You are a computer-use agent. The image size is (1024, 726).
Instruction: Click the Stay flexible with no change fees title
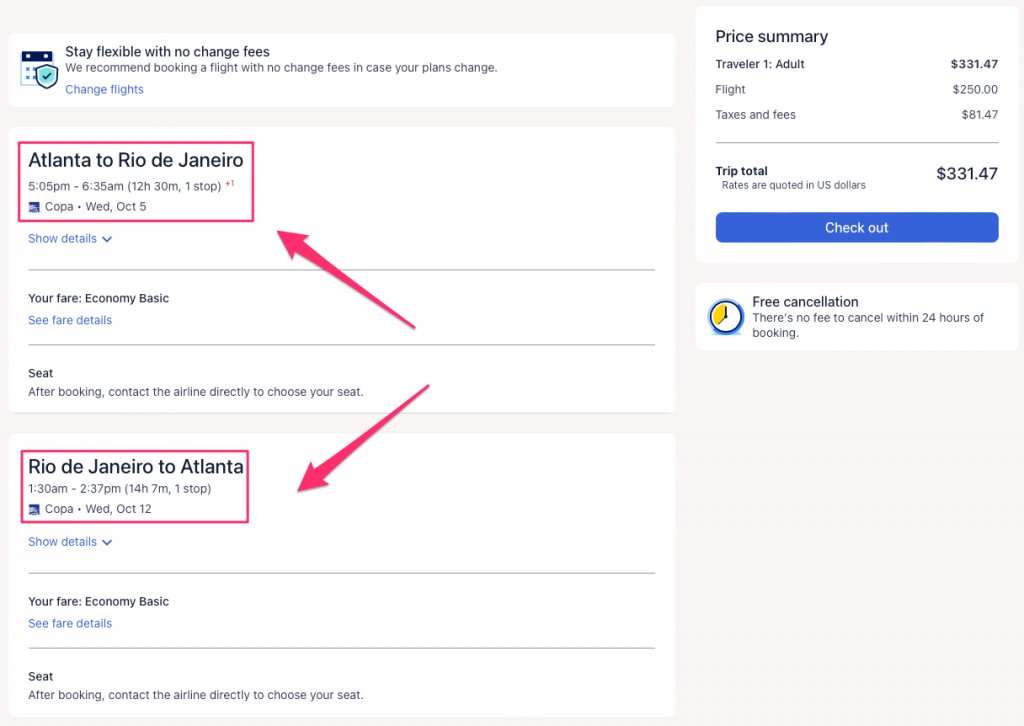coord(167,51)
